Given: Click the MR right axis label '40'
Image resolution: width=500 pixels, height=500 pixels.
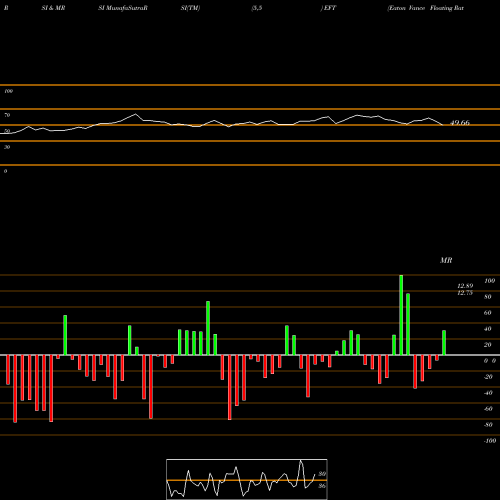Looking at the screenshot, I should tap(488, 329).
